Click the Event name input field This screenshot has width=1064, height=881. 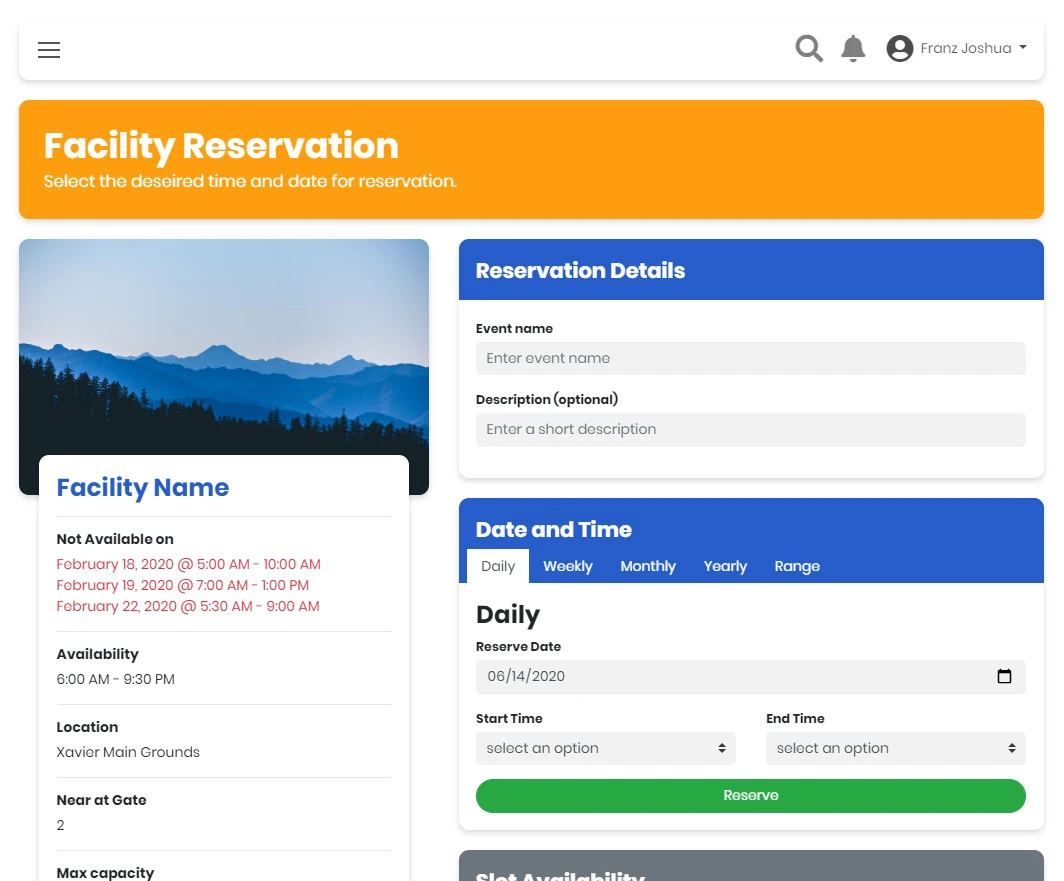[750, 358]
